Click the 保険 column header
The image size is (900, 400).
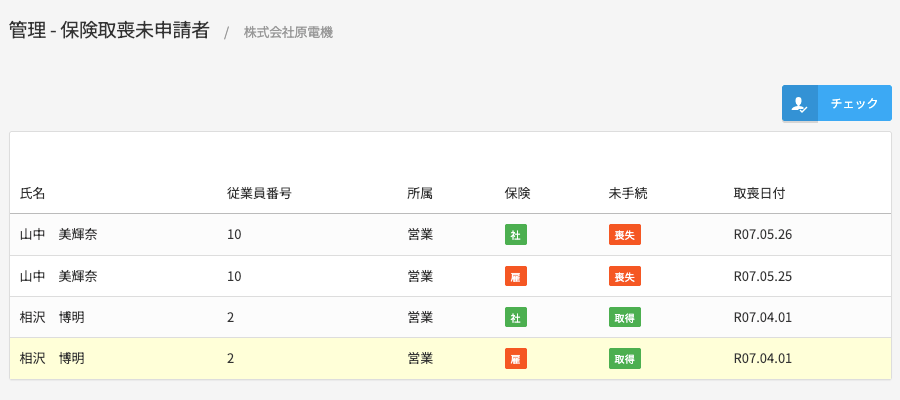click(x=518, y=193)
